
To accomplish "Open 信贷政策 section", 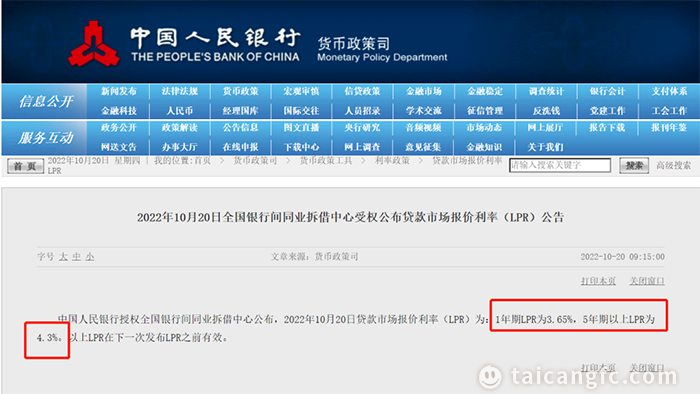I will click(x=362, y=91).
